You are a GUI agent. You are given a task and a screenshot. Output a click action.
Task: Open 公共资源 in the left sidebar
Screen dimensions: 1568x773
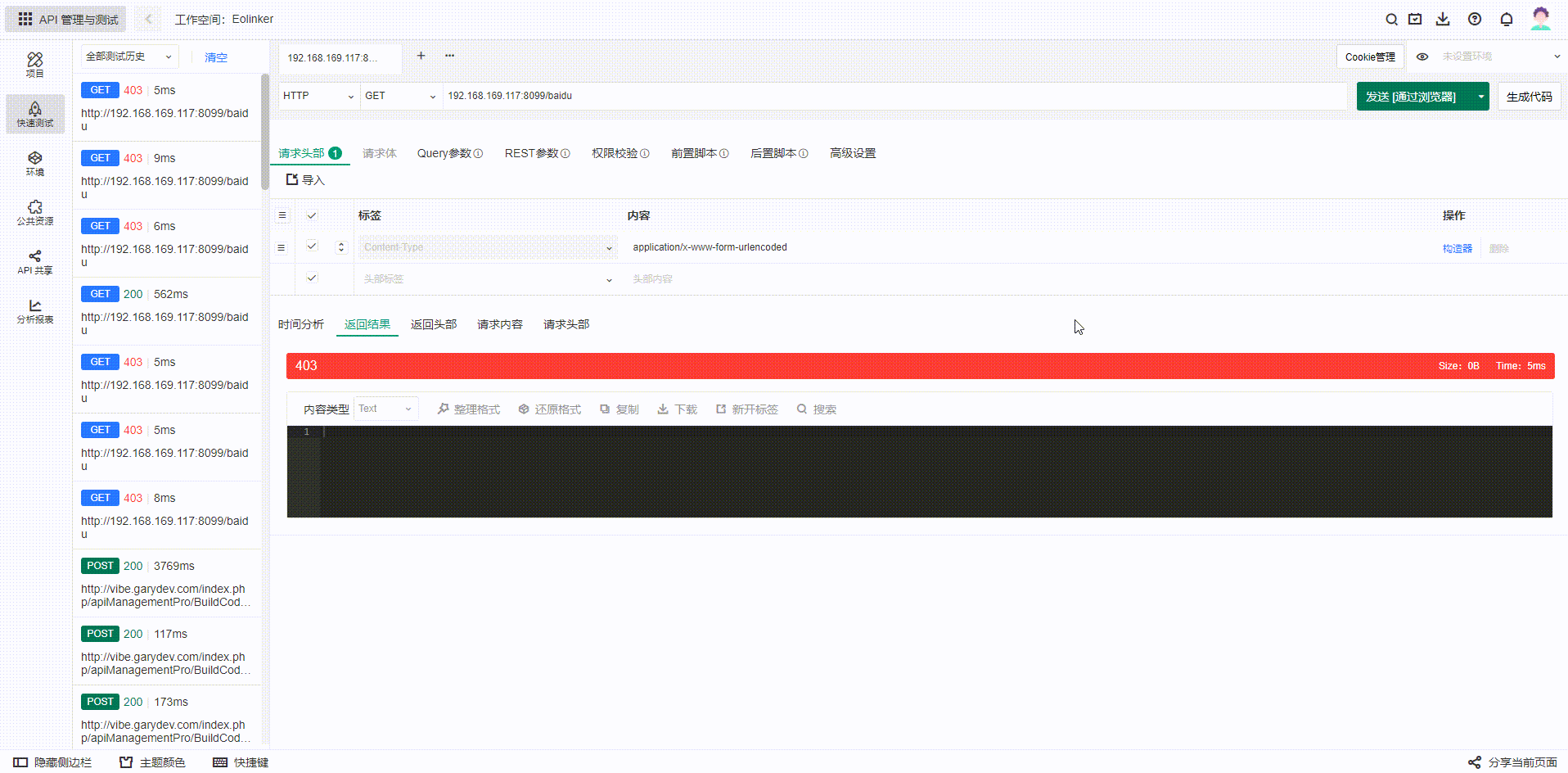35,212
